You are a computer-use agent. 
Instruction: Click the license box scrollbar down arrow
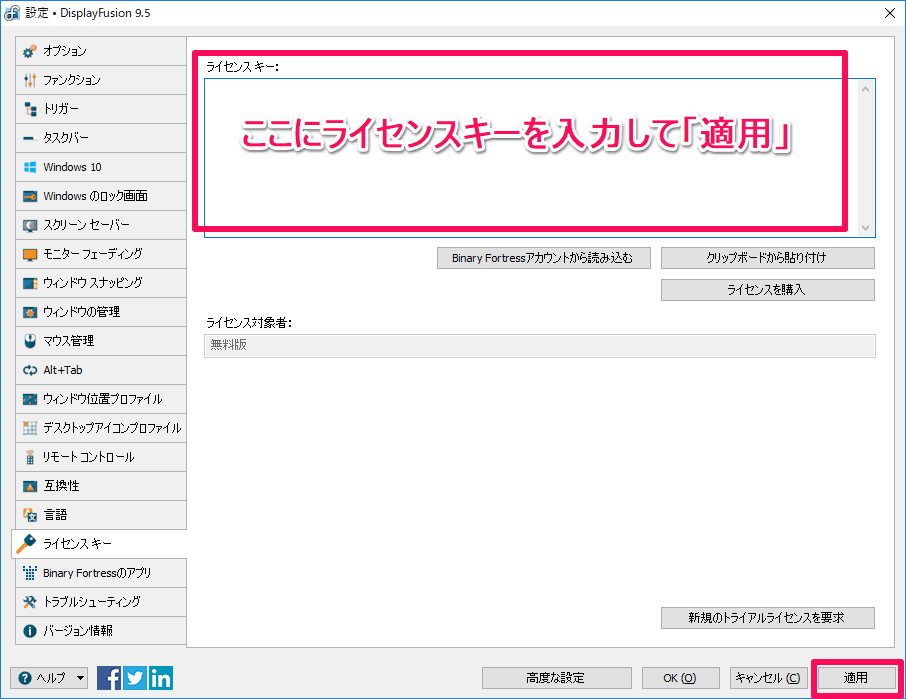[x=865, y=228]
